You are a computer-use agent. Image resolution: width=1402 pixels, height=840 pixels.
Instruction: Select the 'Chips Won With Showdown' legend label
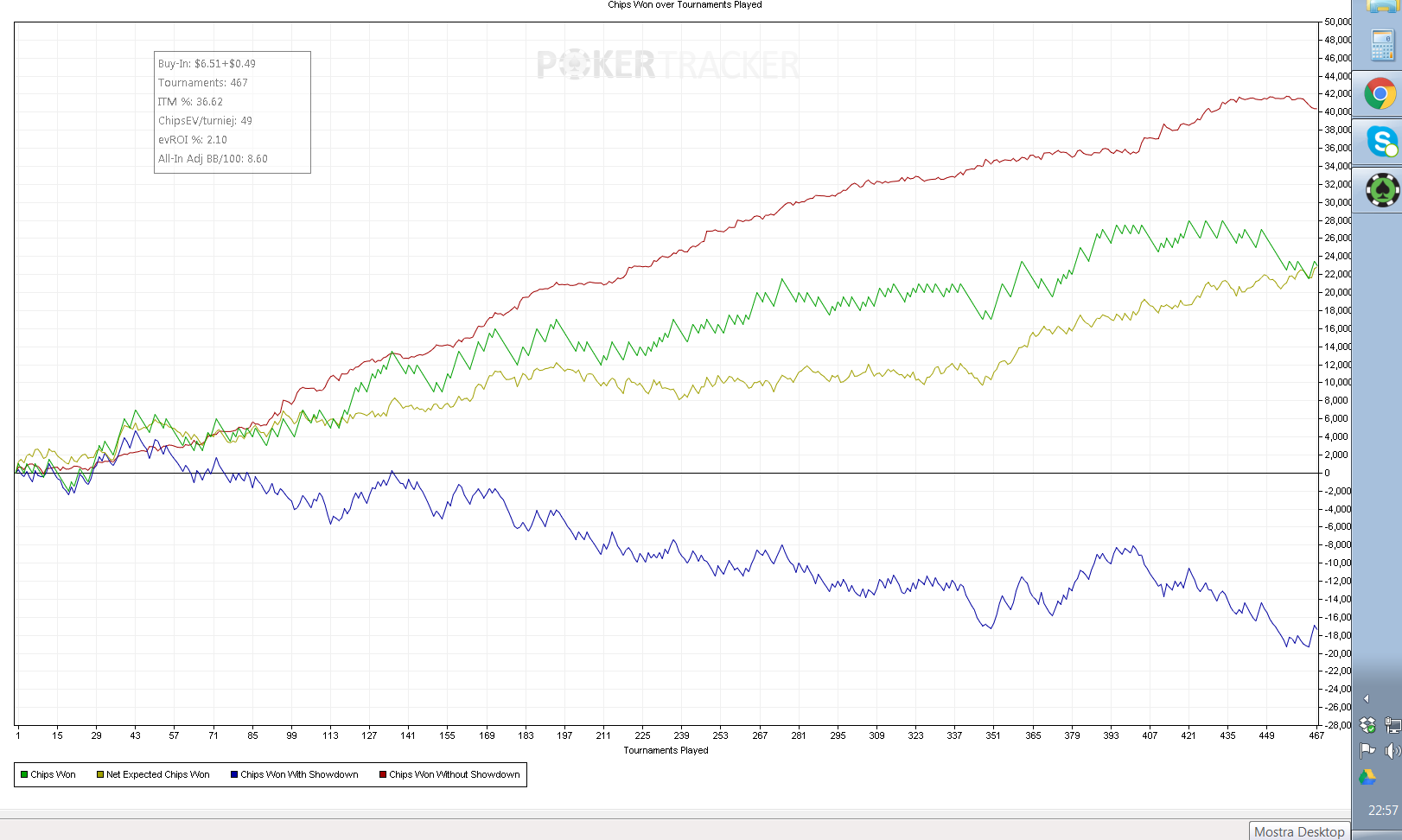299,774
